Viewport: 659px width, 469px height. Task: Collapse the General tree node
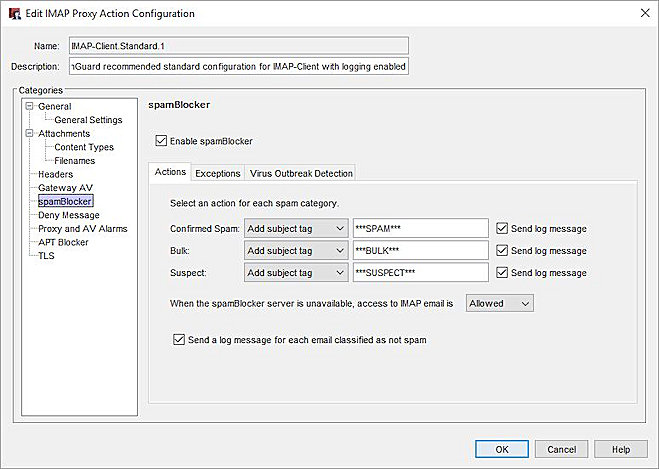coord(30,107)
